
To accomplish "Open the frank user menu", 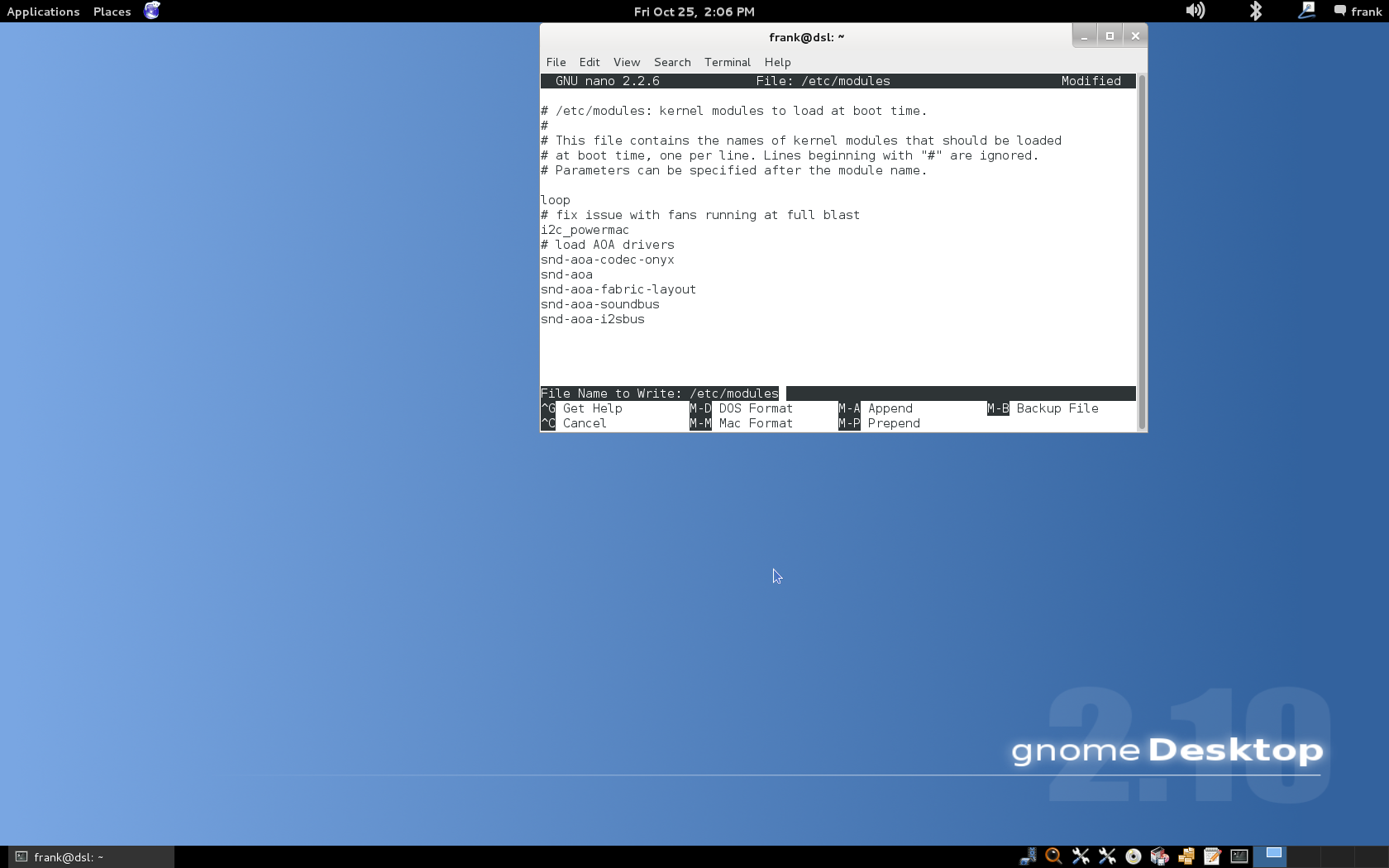I will coord(1358,12).
